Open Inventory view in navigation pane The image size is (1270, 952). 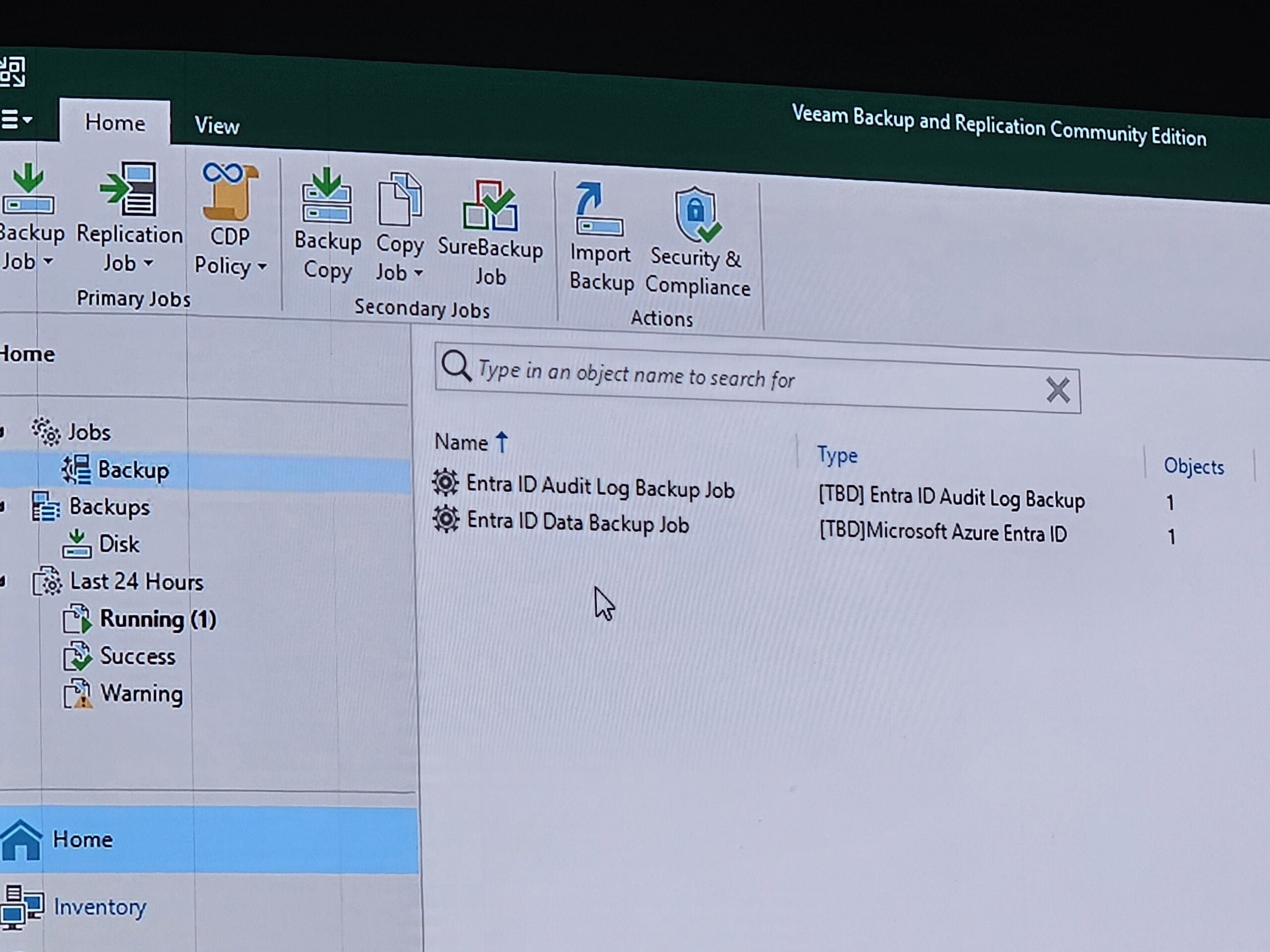pos(99,907)
